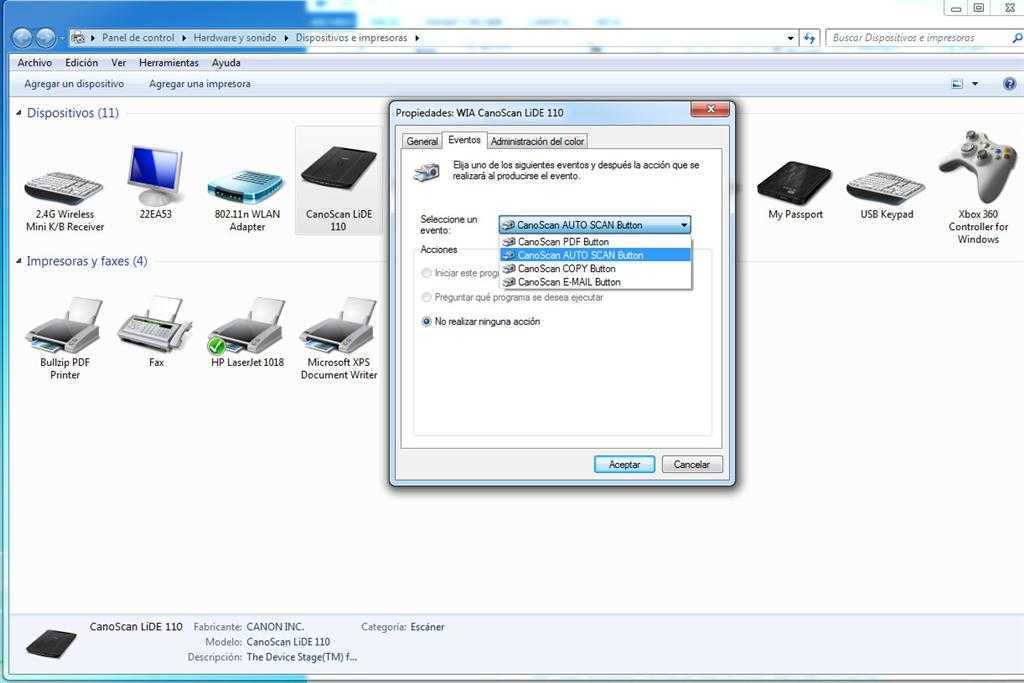1024x683 pixels.
Task: Switch to the Administración del color tab
Action: tap(537, 141)
